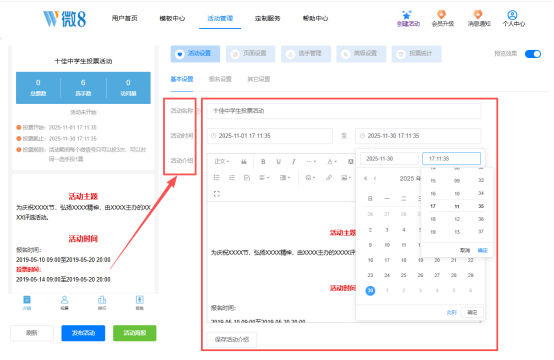The height and width of the screenshot is (360, 554).
Task: Toggle the blockquote icon in editor toolbar
Action: coord(244,161)
